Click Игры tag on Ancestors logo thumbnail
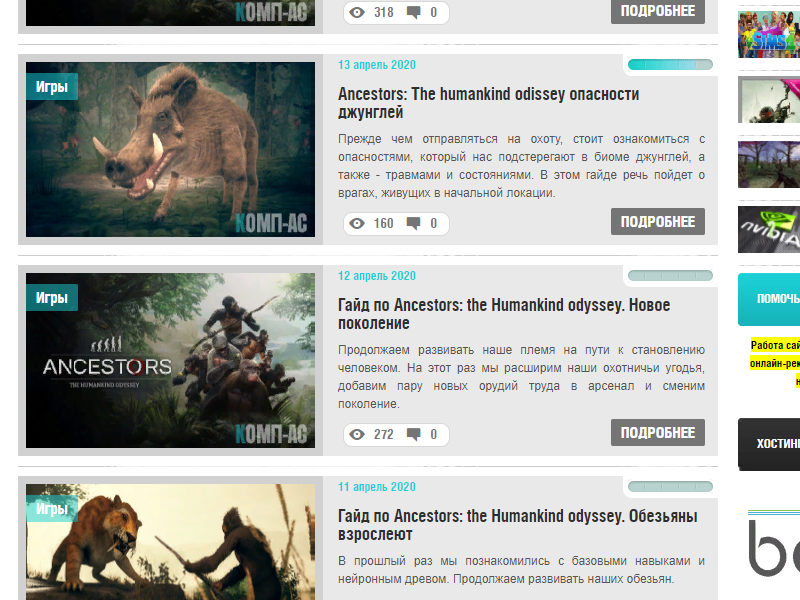The height and width of the screenshot is (600, 800). 52,297
